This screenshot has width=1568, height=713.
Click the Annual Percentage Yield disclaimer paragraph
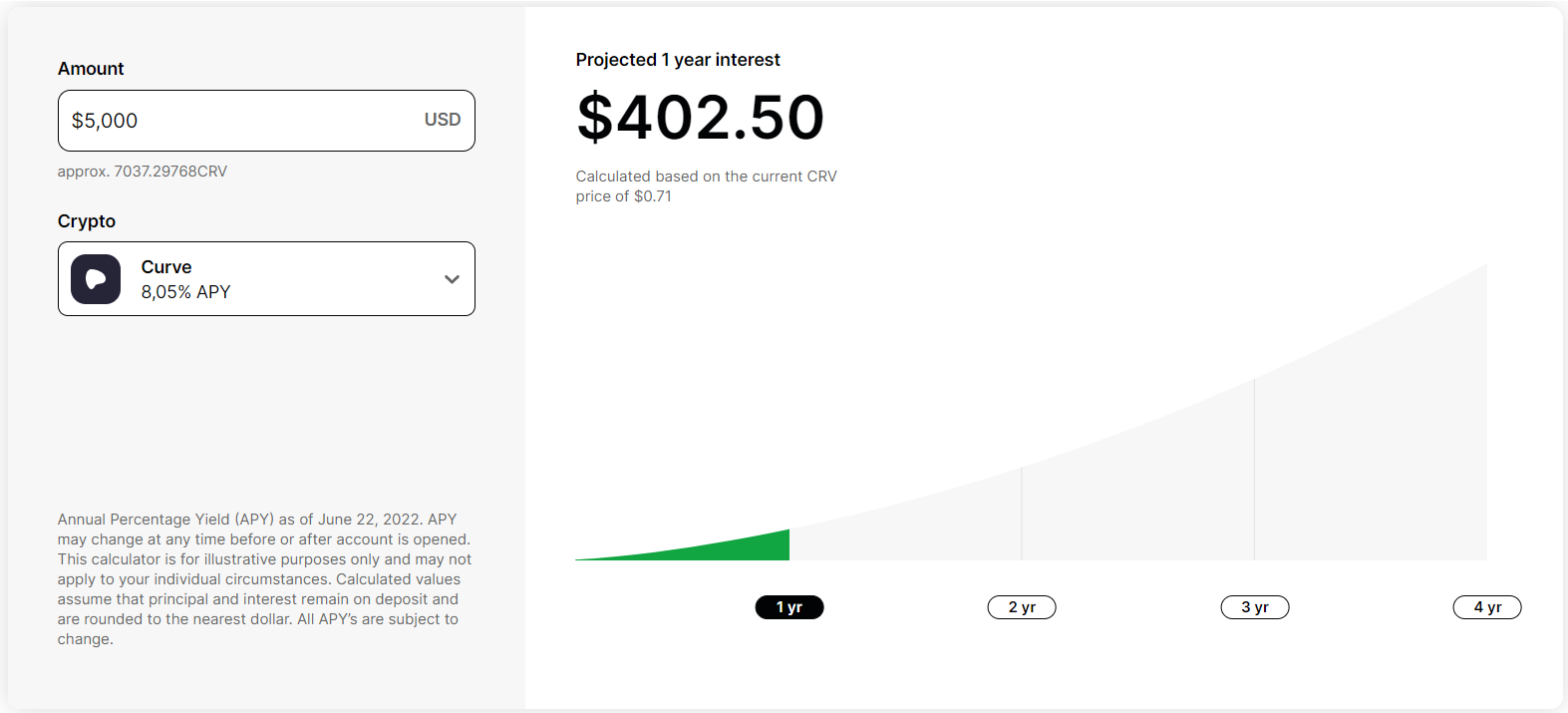coord(264,579)
